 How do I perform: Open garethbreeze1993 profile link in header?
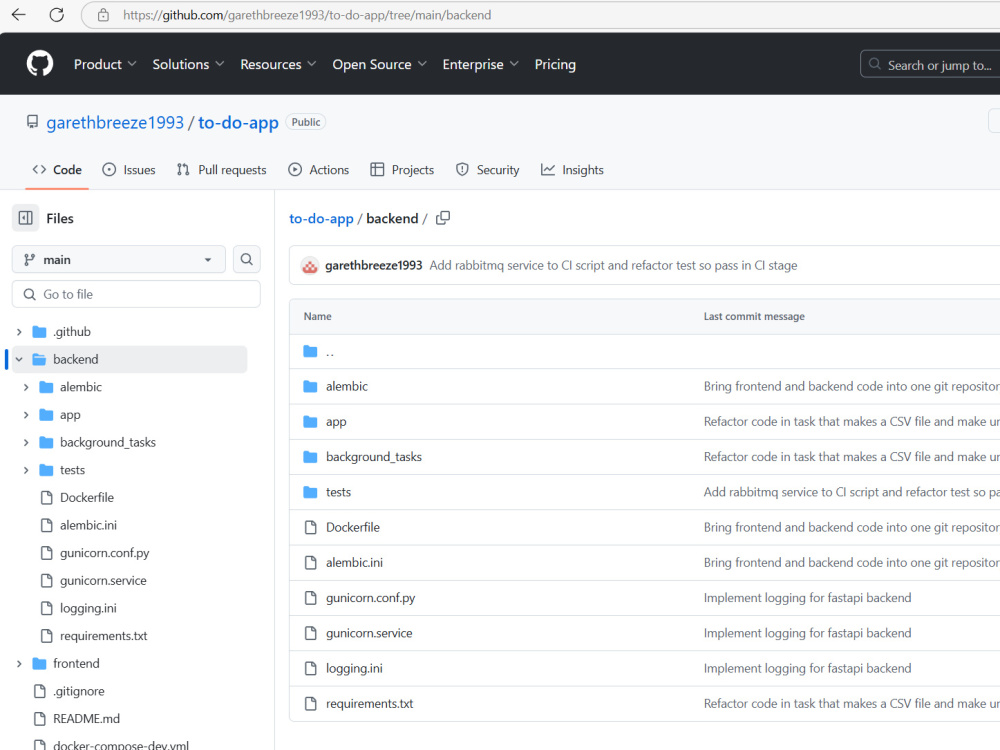[115, 122]
